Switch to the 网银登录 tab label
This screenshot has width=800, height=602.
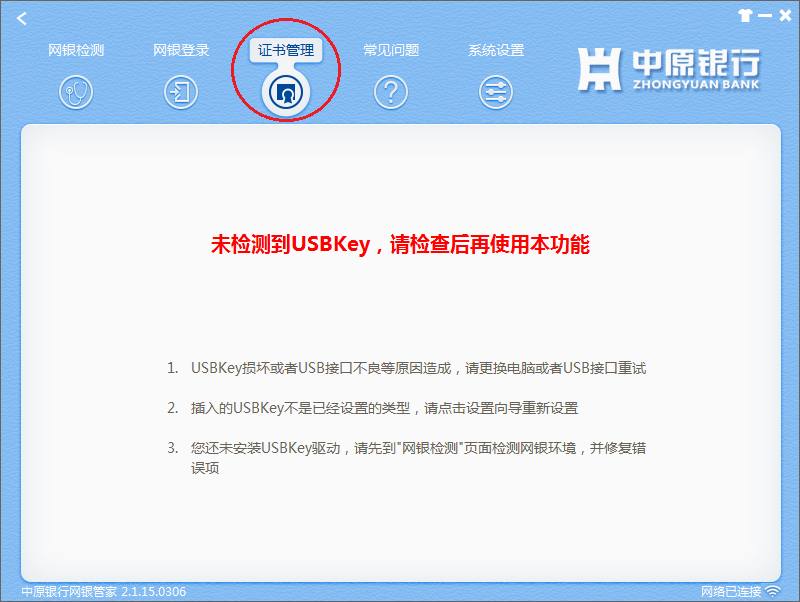(181, 50)
